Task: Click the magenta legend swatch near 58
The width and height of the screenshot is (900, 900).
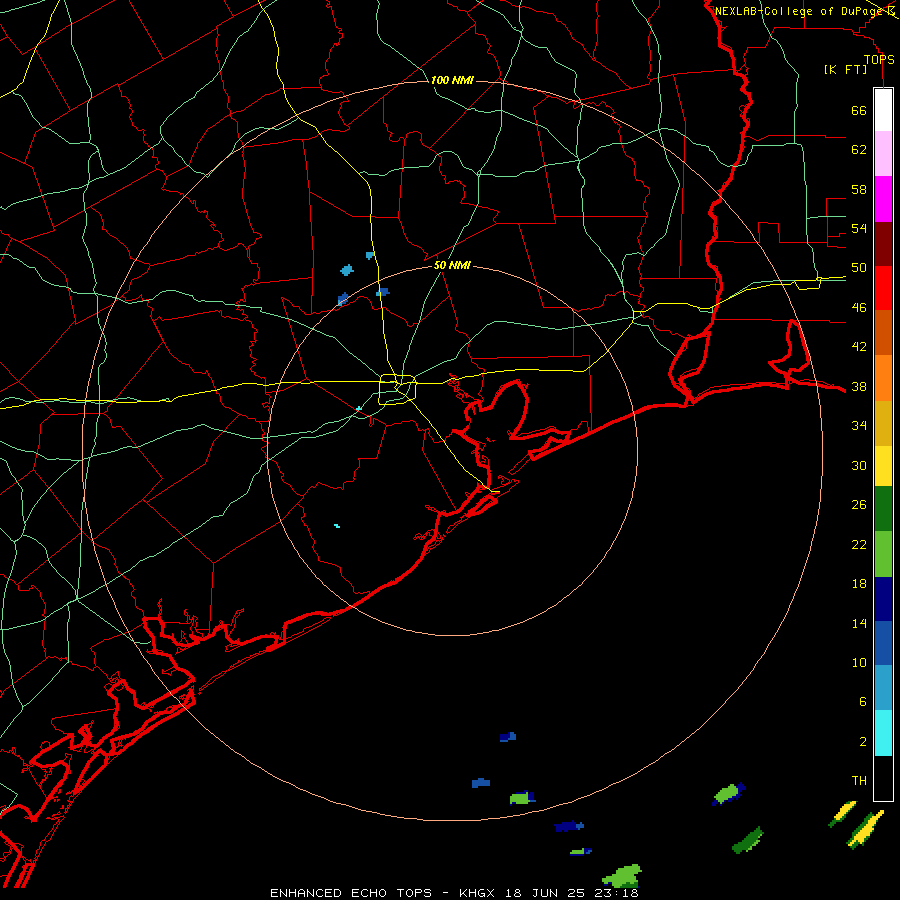Action: (x=883, y=199)
